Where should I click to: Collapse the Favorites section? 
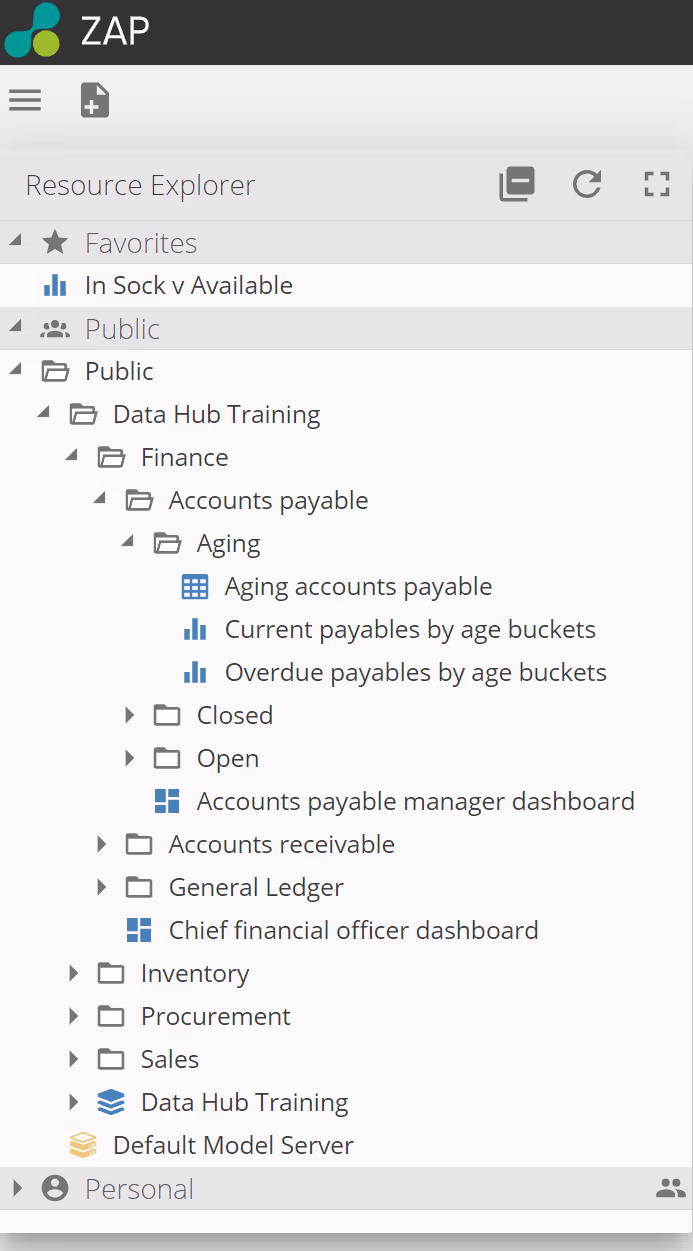[x=16, y=242]
